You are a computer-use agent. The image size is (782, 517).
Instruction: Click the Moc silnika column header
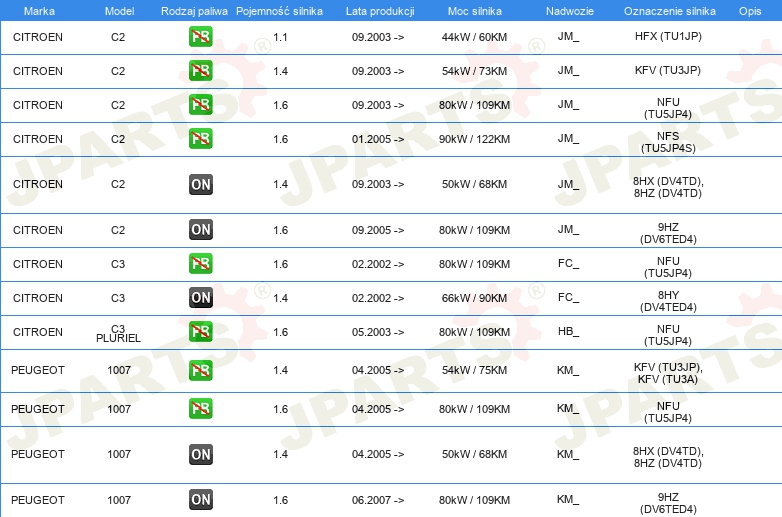pos(474,11)
